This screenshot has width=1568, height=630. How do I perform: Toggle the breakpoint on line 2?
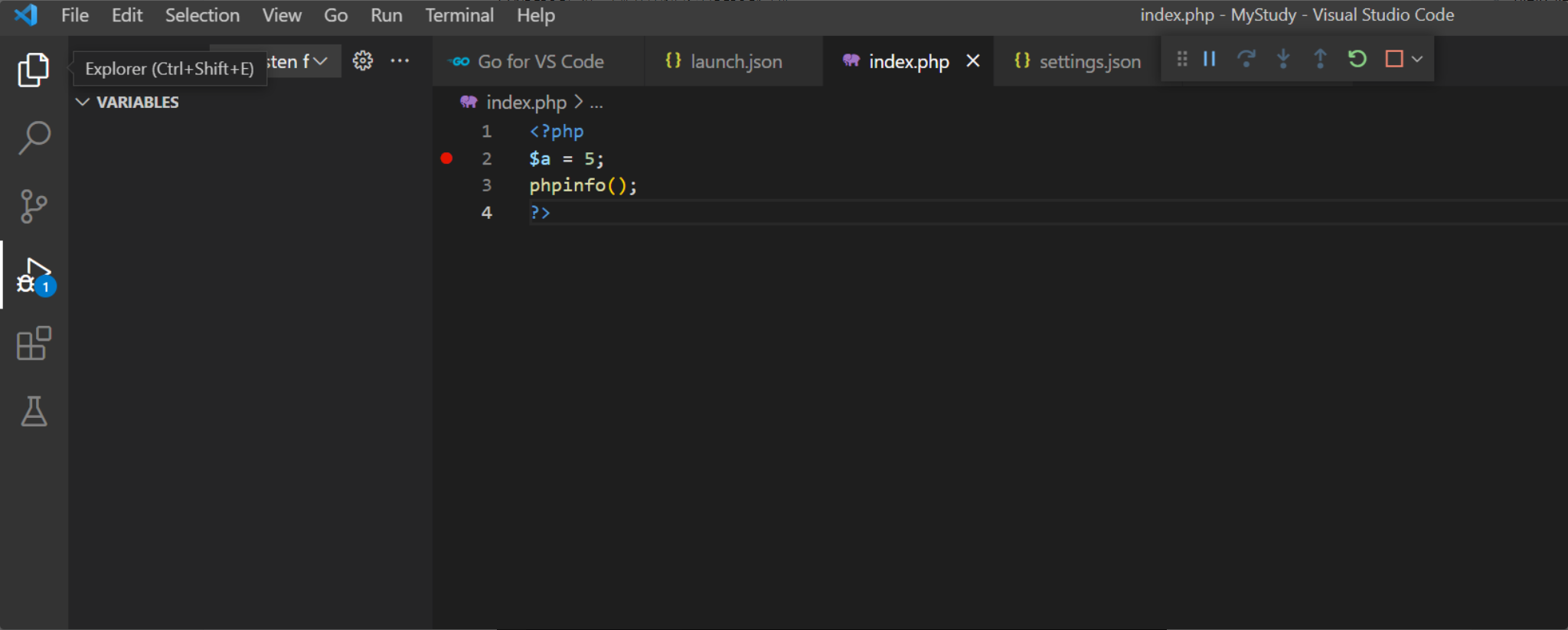pyautogui.click(x=446, y=158)
